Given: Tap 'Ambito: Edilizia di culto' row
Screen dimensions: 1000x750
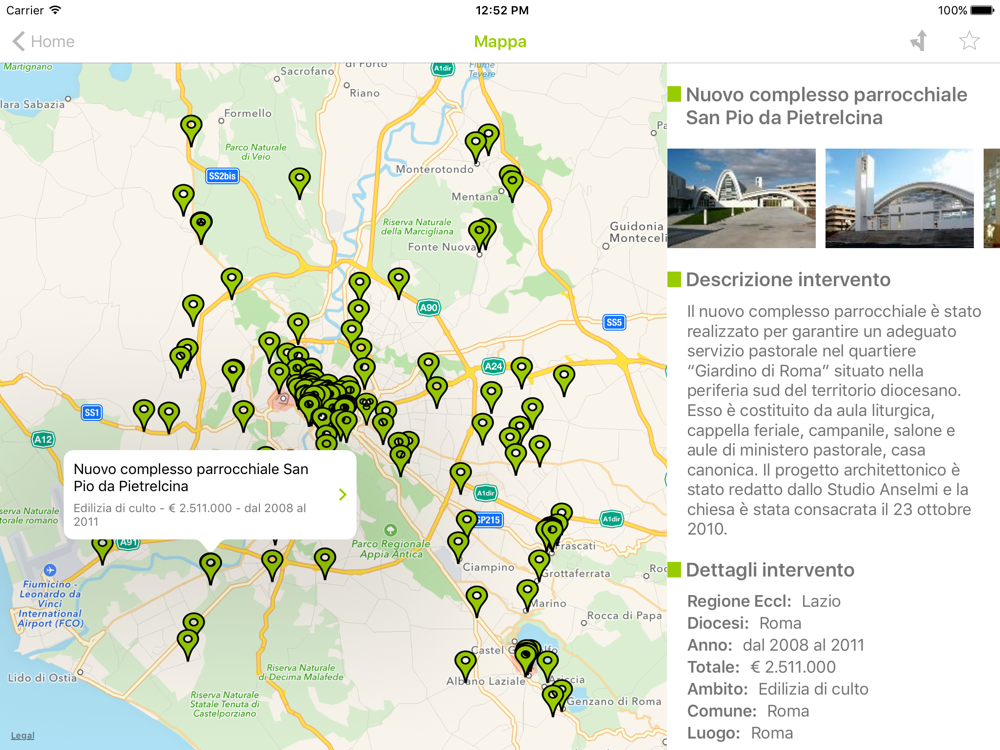Looking at the screenshot, I should (x=777, y=689).
